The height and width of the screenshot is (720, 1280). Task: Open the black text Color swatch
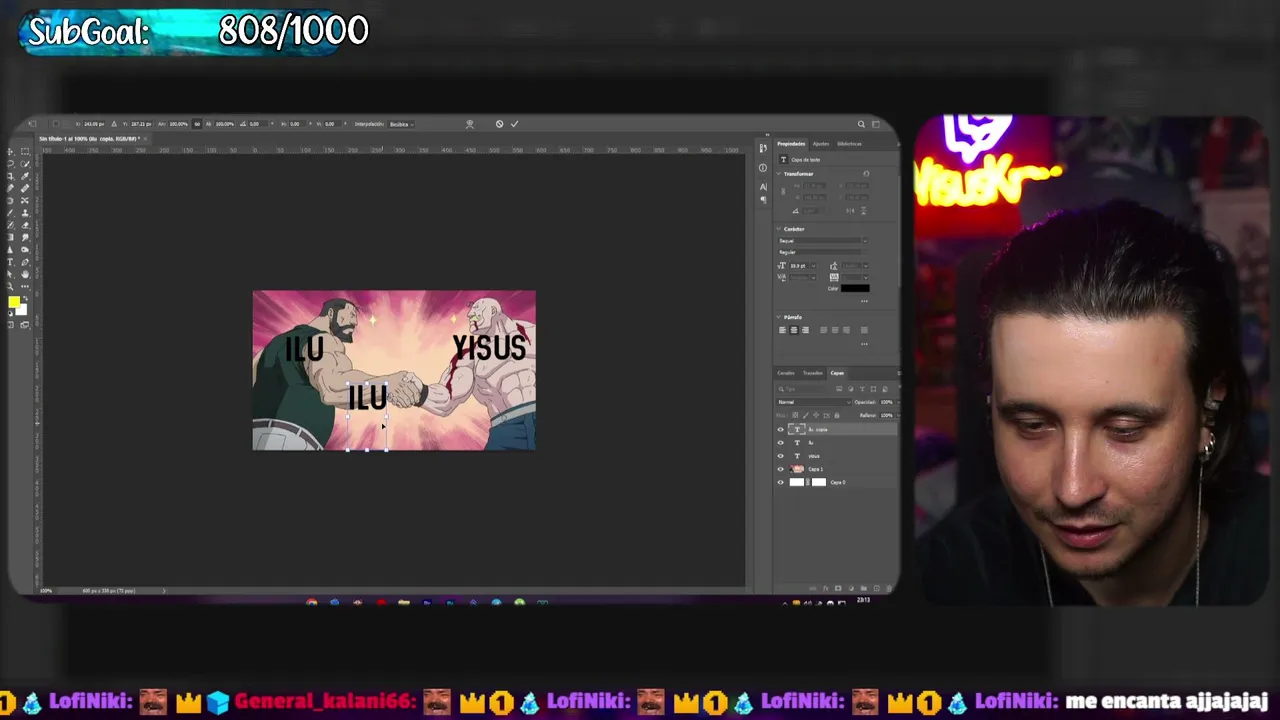tap(855, 288)
